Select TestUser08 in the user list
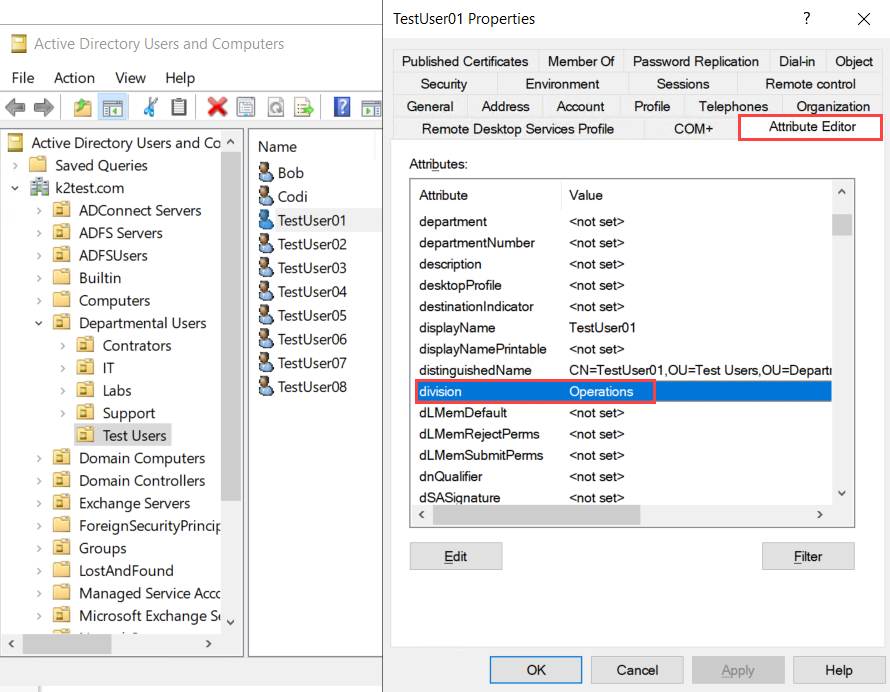Viewport: 890px width, 692px height. point(312,387)
